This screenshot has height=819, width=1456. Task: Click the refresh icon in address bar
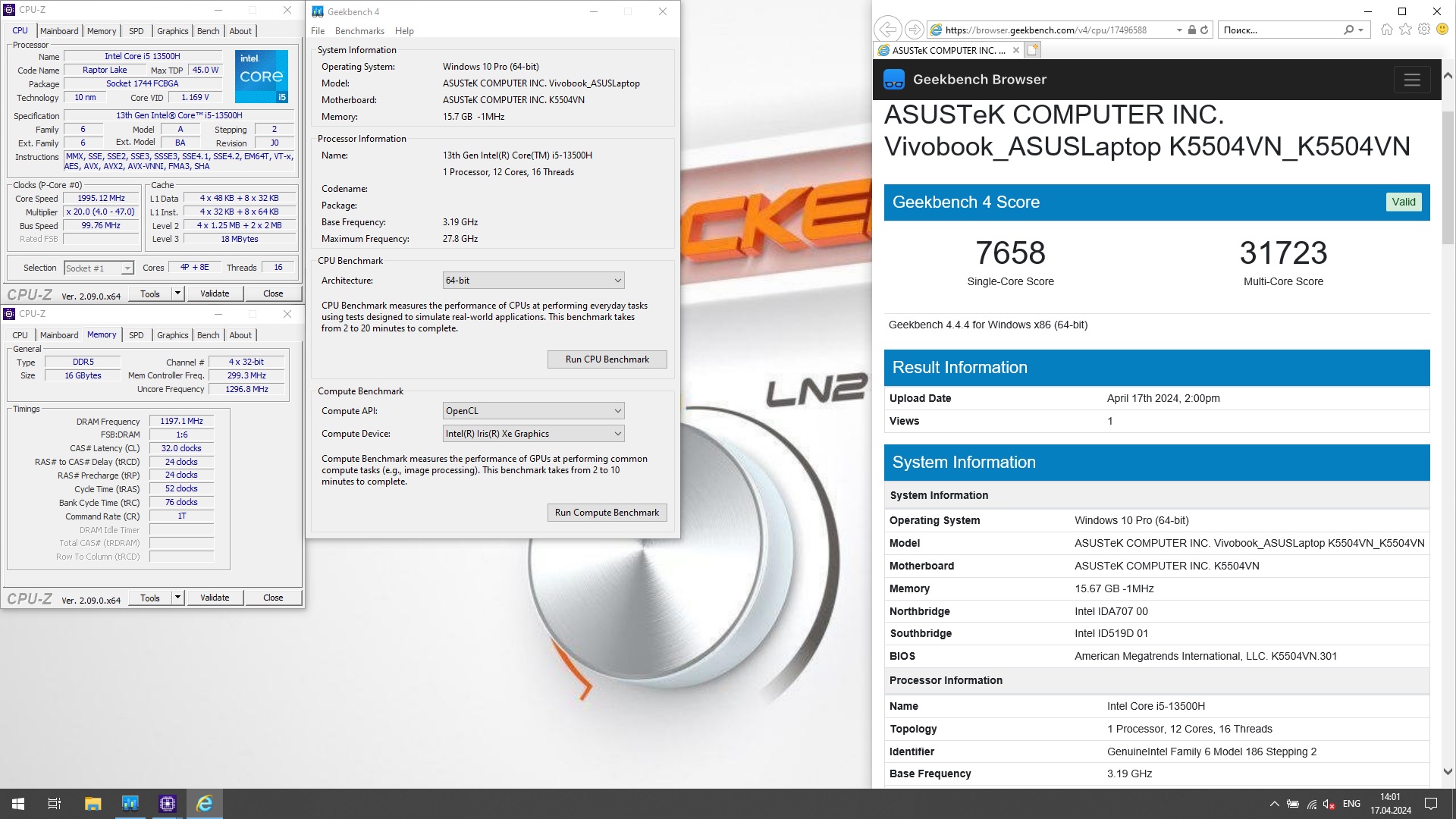click(x=1204, y=30)
